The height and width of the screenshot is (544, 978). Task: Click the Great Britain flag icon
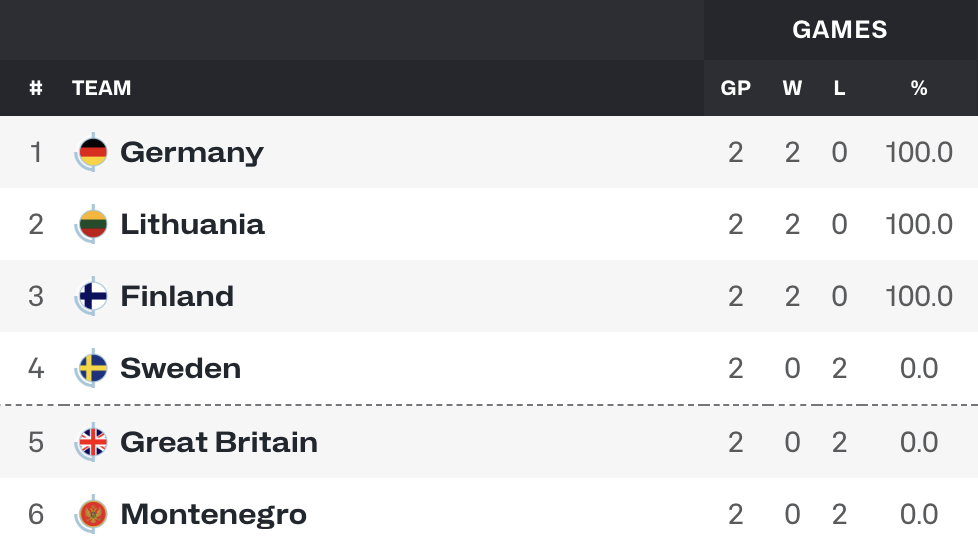[92, 442]
